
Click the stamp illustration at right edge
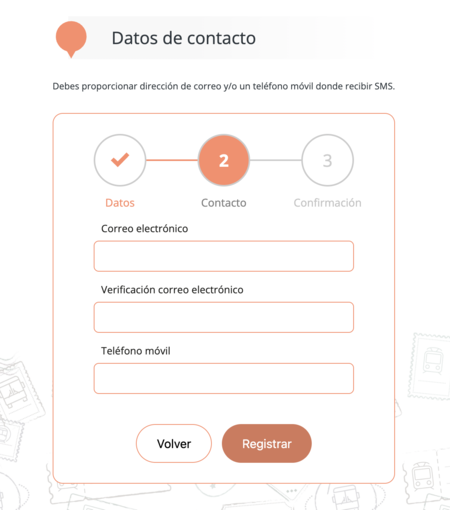pos(430,367)
